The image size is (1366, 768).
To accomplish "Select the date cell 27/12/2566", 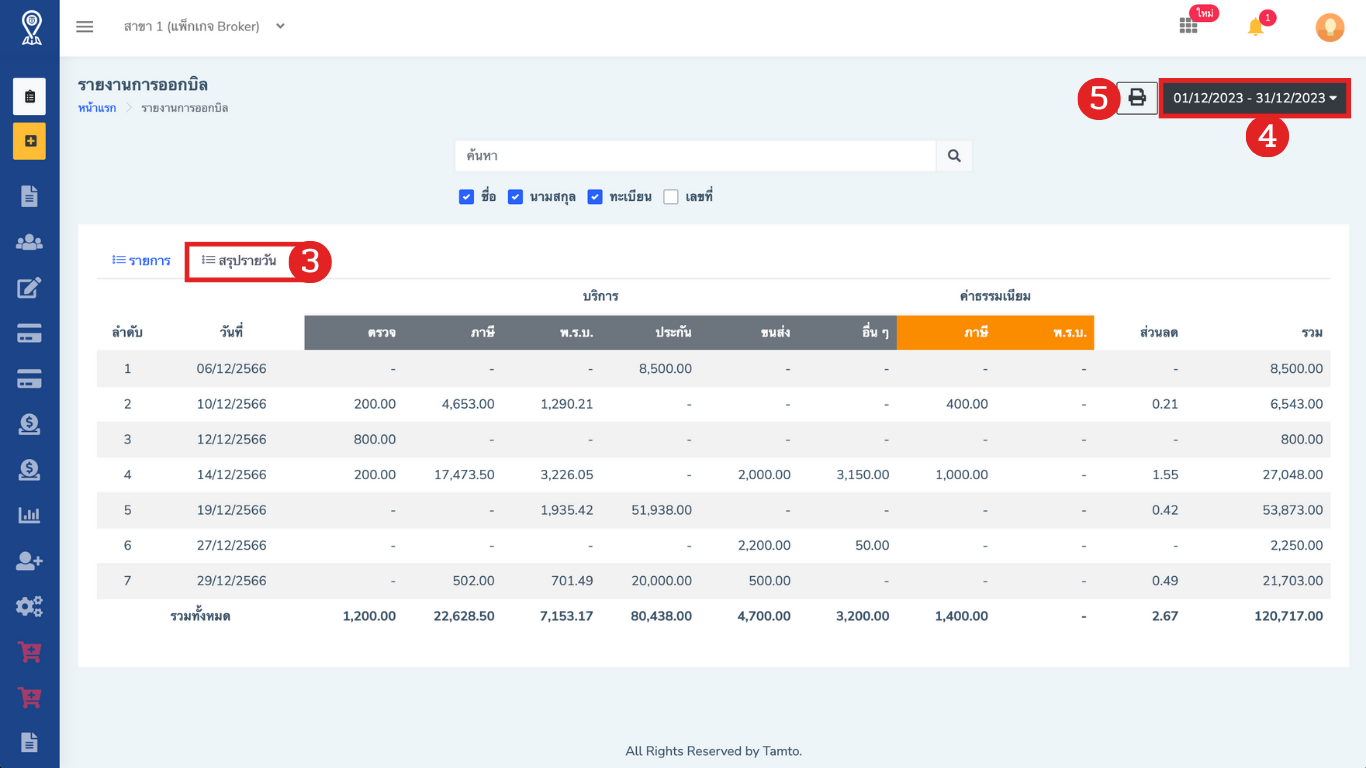I will tap(232, 545).
